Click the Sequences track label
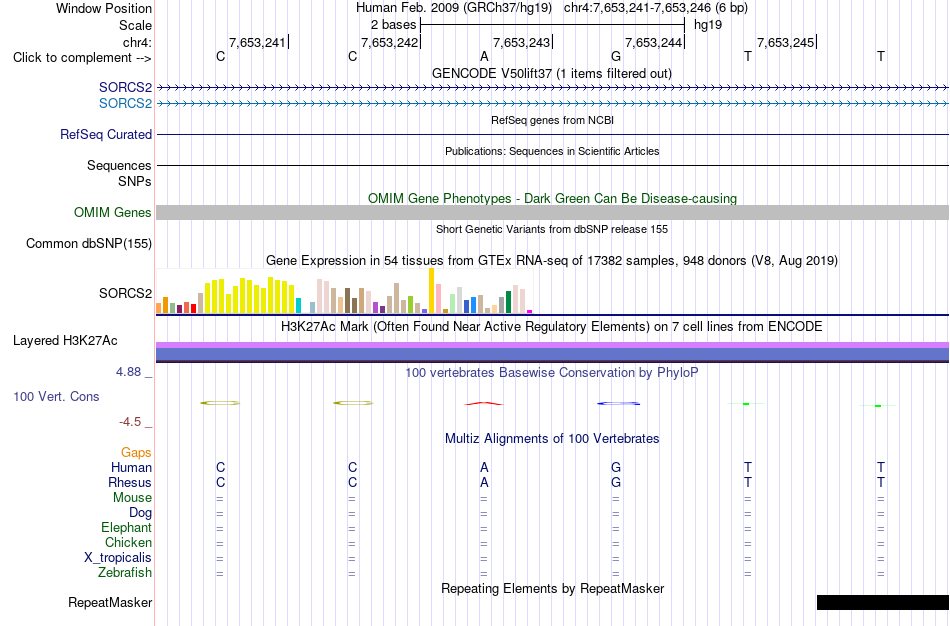This screenshot has height=626, width=950. [119, 165]
